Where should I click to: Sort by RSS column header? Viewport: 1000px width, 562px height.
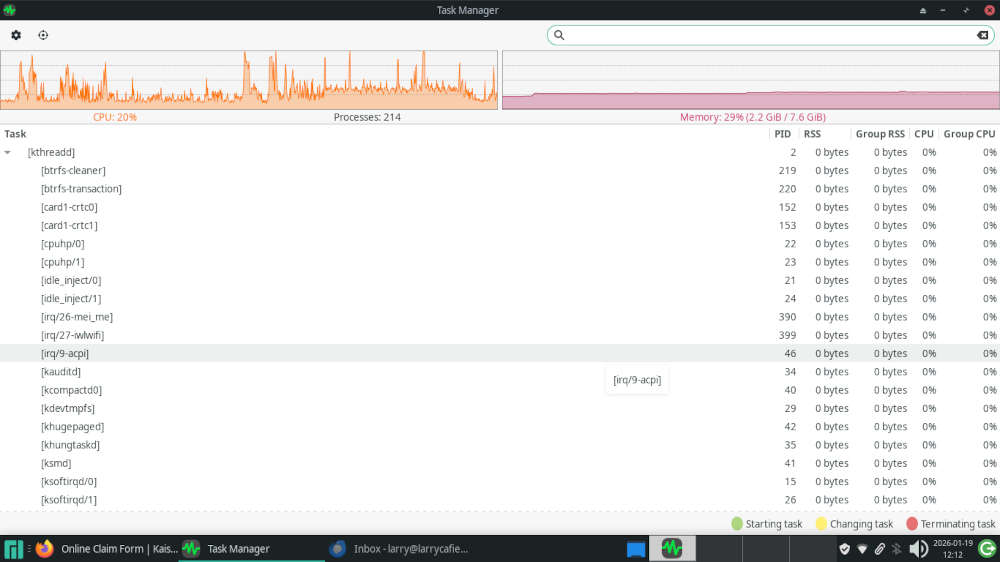coord(812,134)
